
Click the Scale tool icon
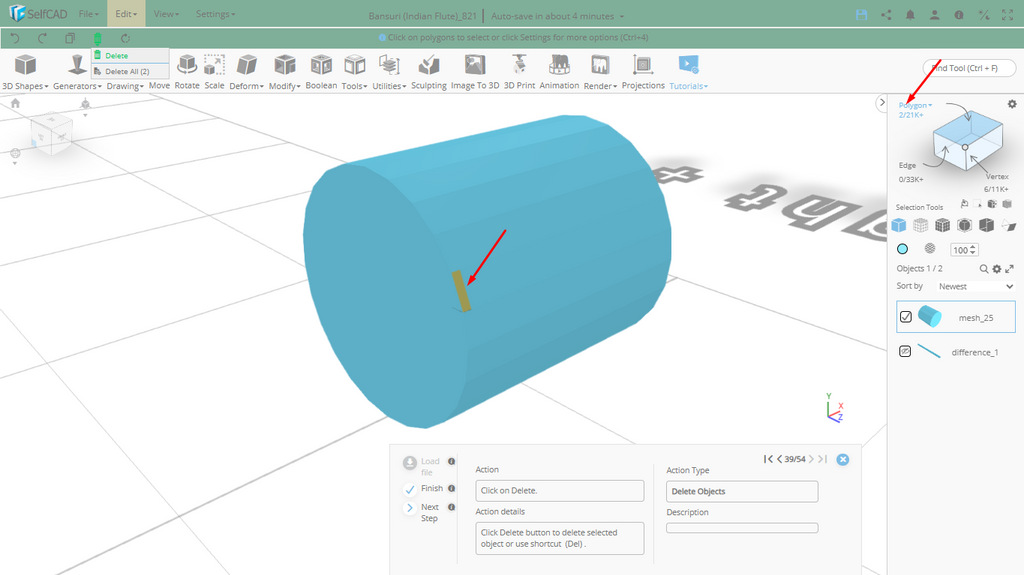pos(214,67)
